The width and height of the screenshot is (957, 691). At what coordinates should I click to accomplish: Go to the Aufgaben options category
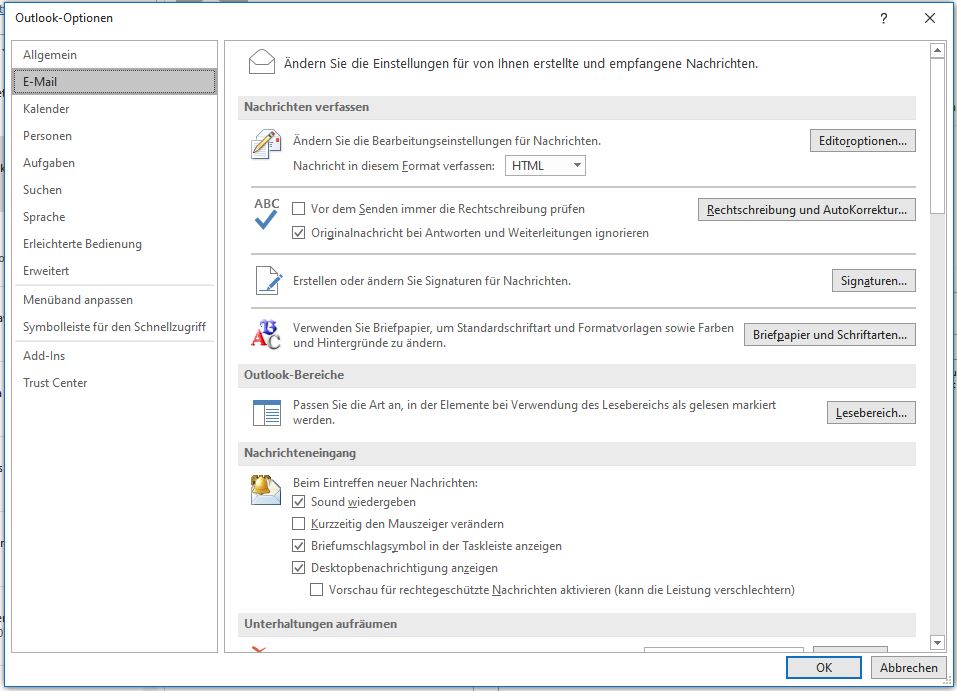(115, 163)
